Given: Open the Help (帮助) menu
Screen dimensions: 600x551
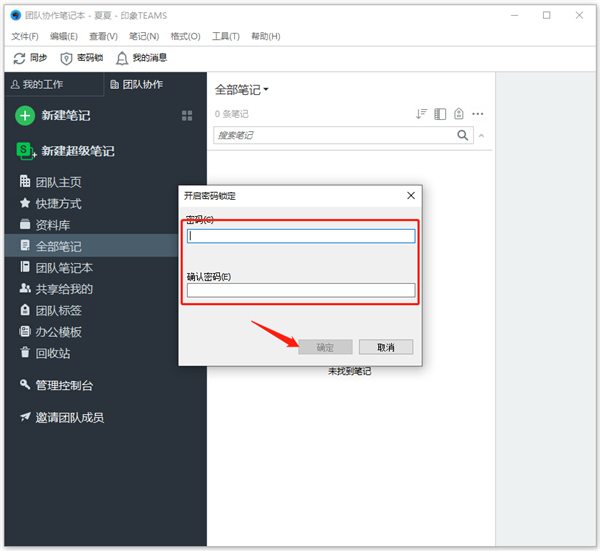Looking at the screenshot, I should [x=266, y=36].
